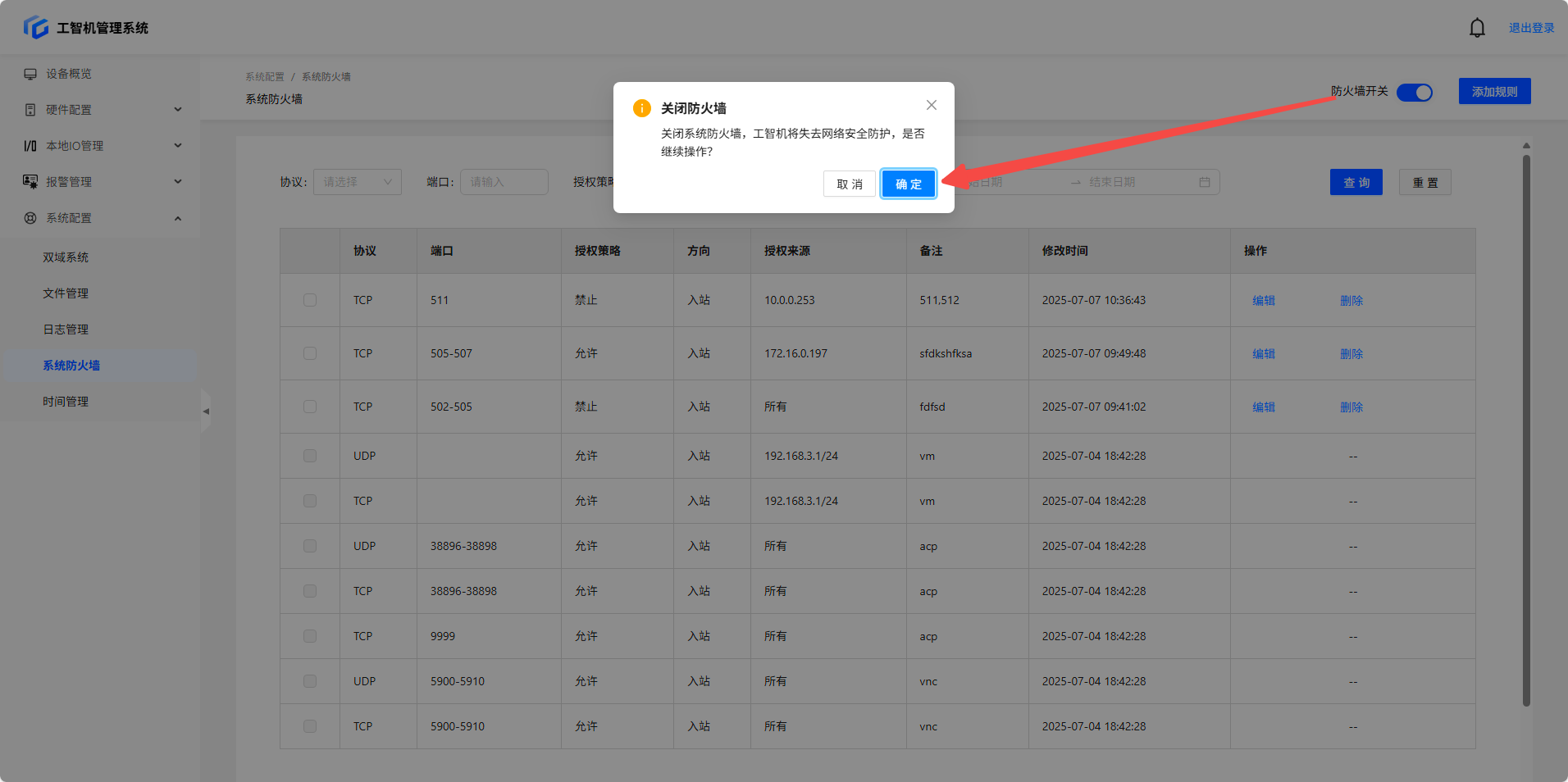1568x782 pixels.
Task: Toggle the 防火墙开关 switch
Action: (1414, 92)
